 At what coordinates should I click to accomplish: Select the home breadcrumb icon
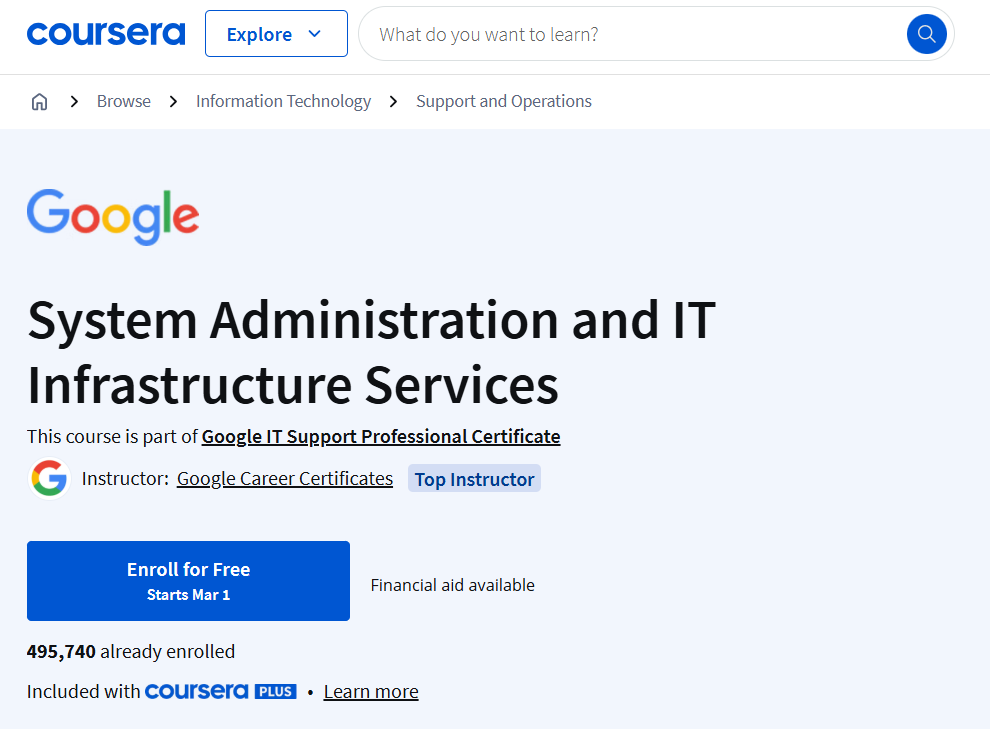(x=39, y=101)
